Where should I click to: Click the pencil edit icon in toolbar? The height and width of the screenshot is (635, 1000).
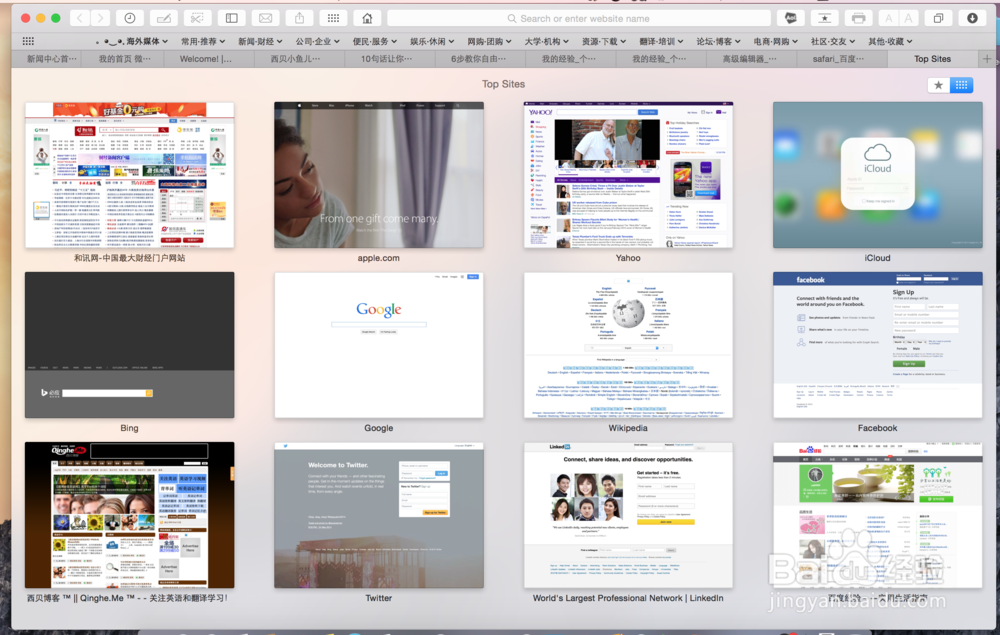163,18
